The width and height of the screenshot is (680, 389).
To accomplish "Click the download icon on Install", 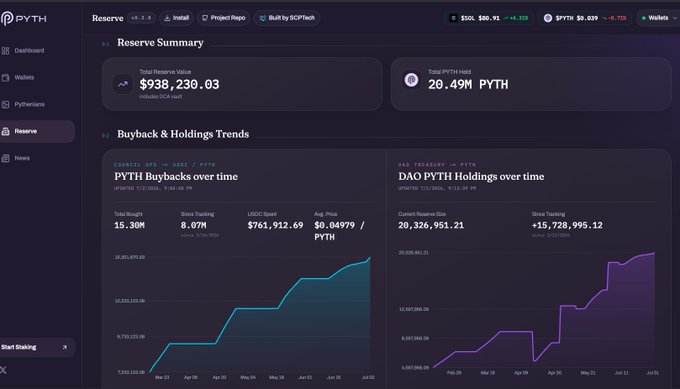I will point(167,18).
